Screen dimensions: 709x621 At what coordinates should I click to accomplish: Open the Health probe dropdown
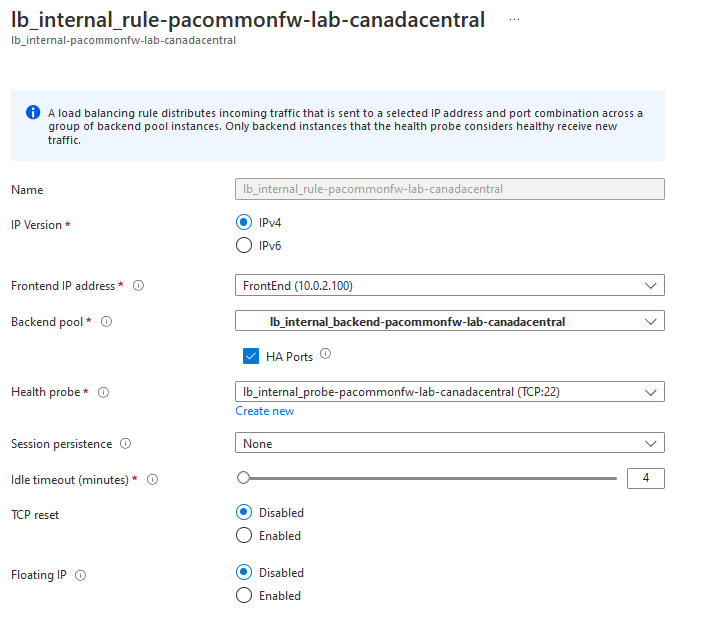pyautogui.click(x=449, y=392)
